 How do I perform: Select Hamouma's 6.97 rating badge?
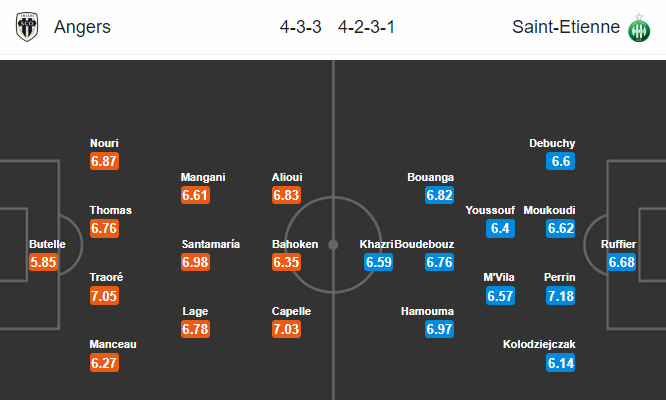(x=440, y=329)
